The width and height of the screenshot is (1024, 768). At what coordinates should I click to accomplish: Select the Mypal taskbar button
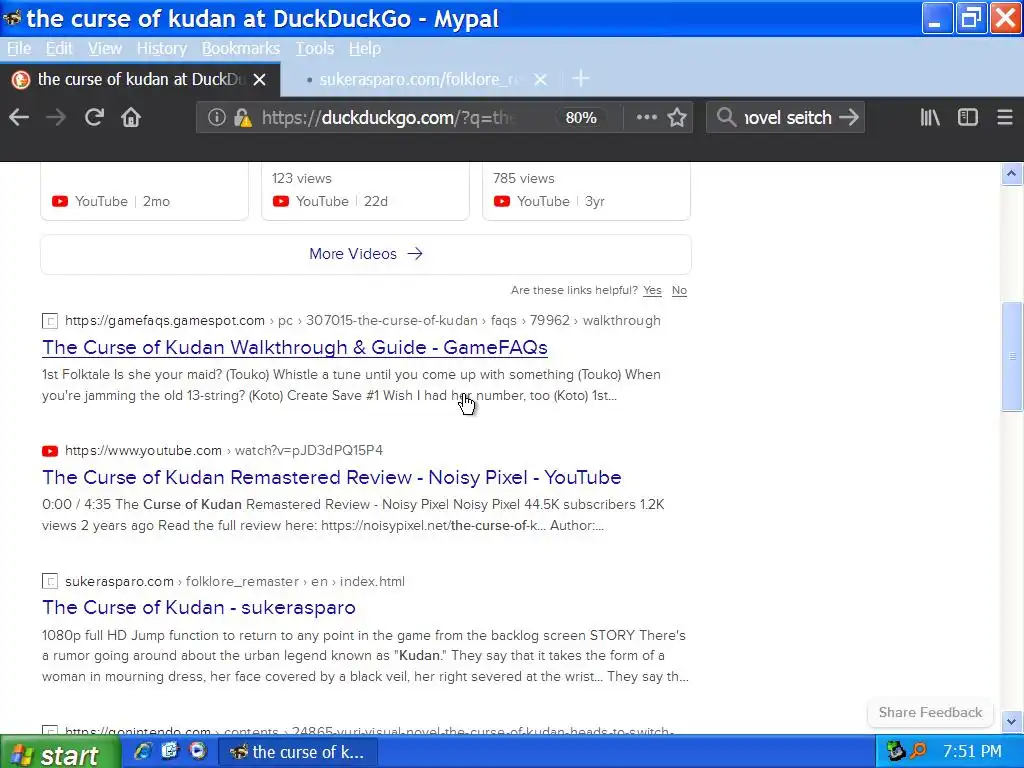(x=297, y=752)
